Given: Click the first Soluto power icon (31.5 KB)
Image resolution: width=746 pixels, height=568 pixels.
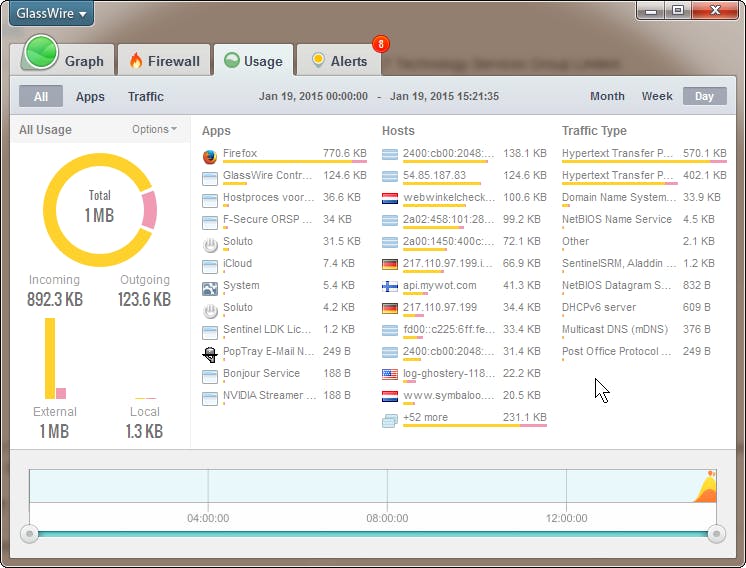Looking at the screenshot, I should coord(210,245).
